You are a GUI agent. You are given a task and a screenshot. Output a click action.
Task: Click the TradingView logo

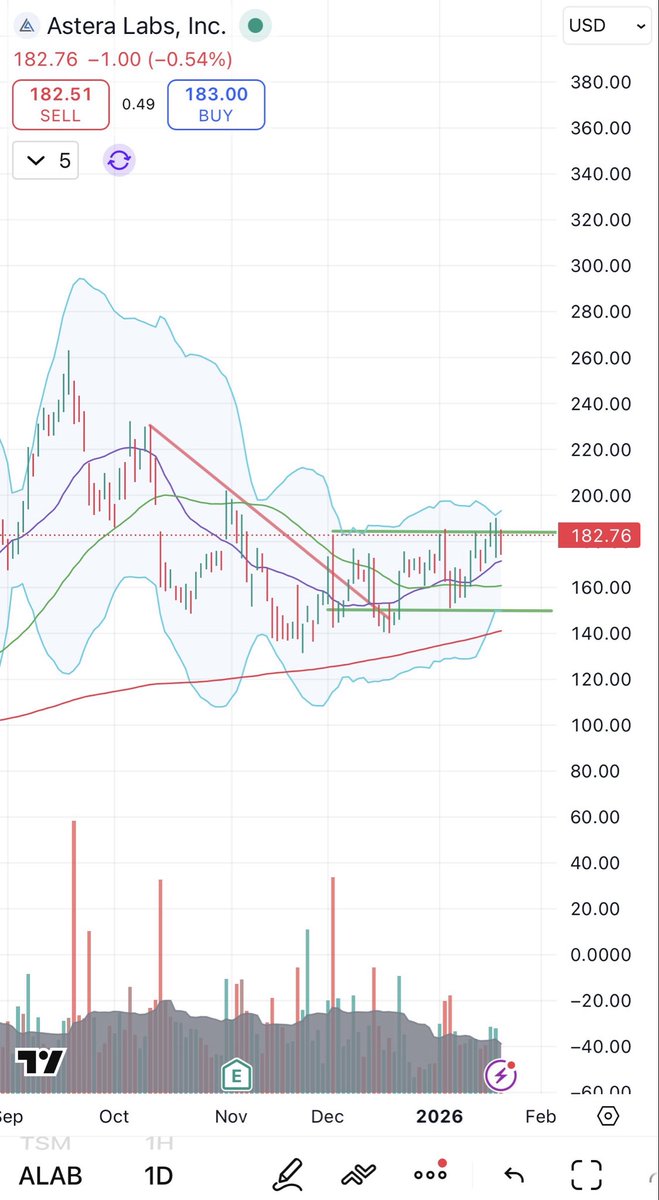[x=39, y=1061]
